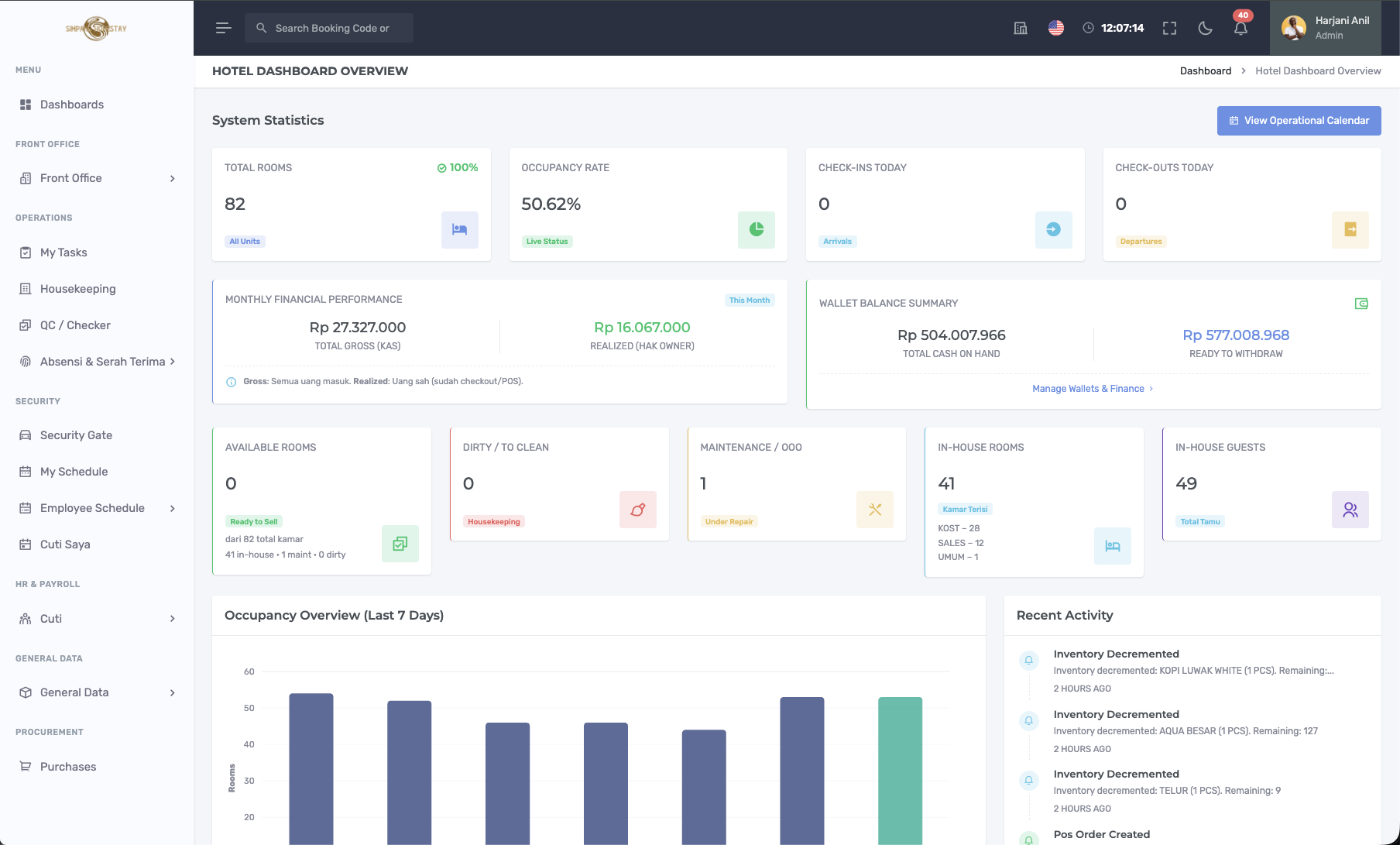Click the 50.62% occupancy rate value

click(551, 204)
